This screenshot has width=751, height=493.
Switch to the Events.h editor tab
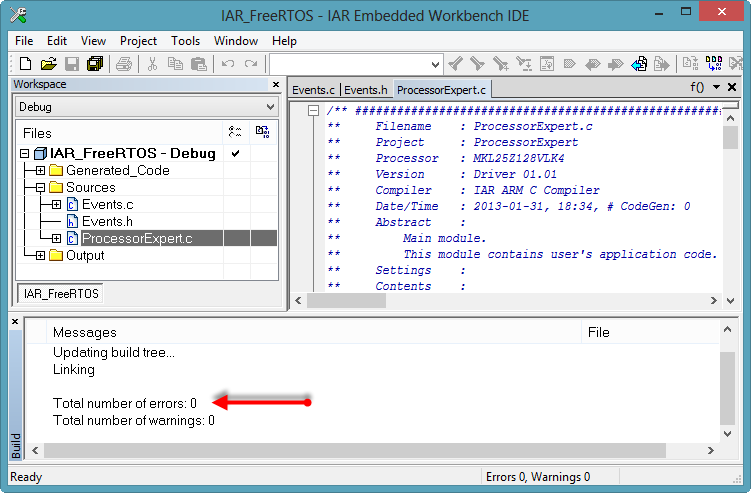(x=366, y=90)
